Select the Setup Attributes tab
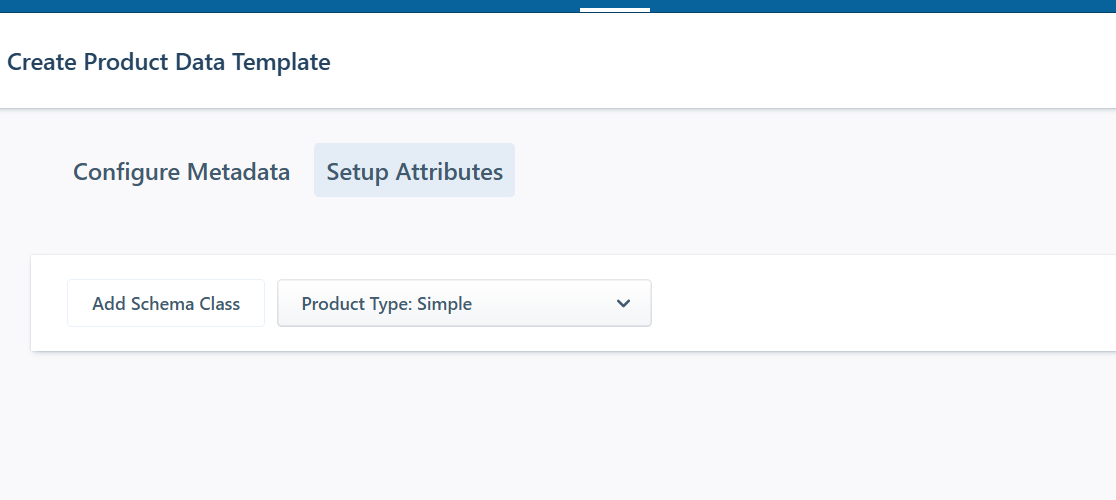The image size is (1116, 500). click(x=414, y=171)
